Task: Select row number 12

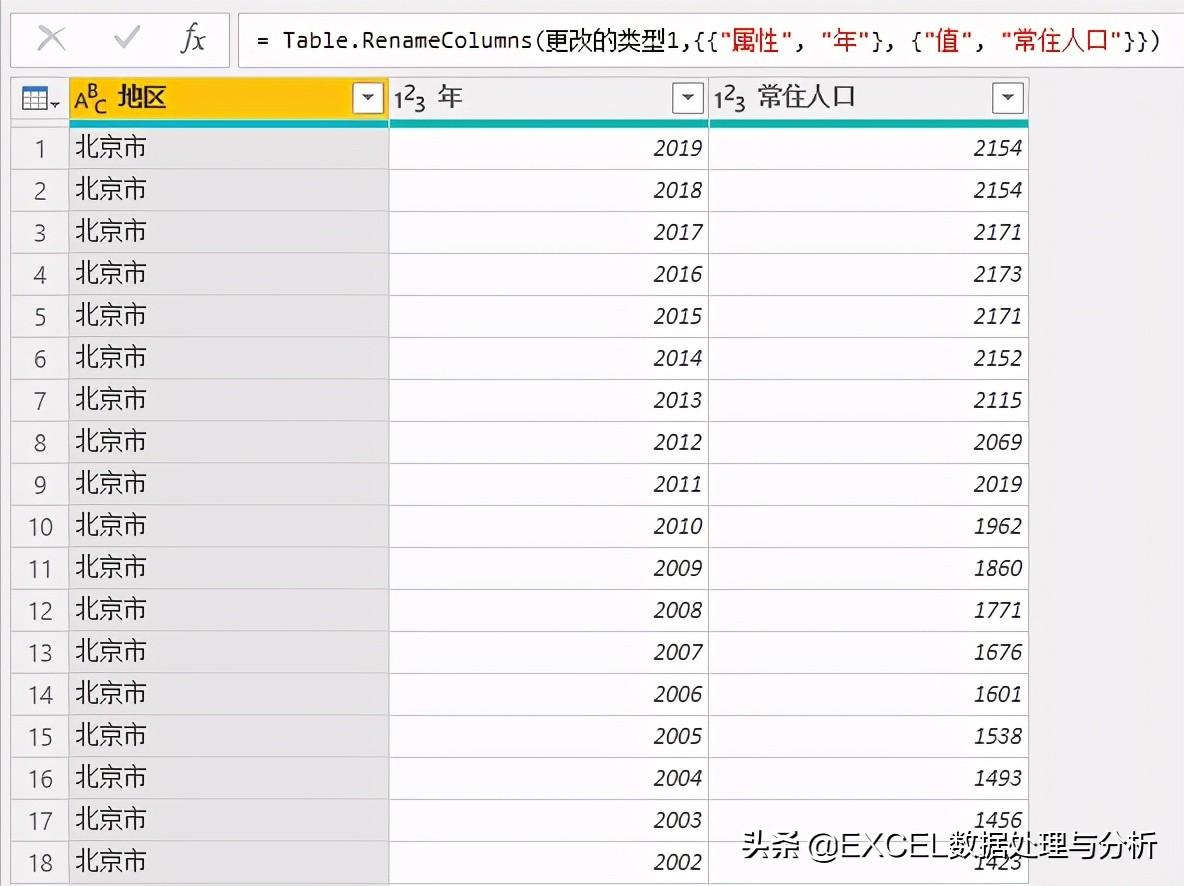Action: pyautogui.click(x=40, y=610)
